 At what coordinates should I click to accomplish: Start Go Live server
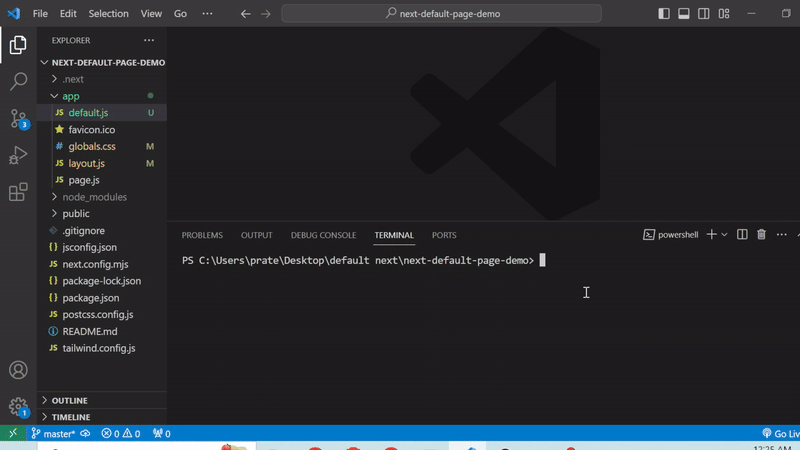click(781, 434)
